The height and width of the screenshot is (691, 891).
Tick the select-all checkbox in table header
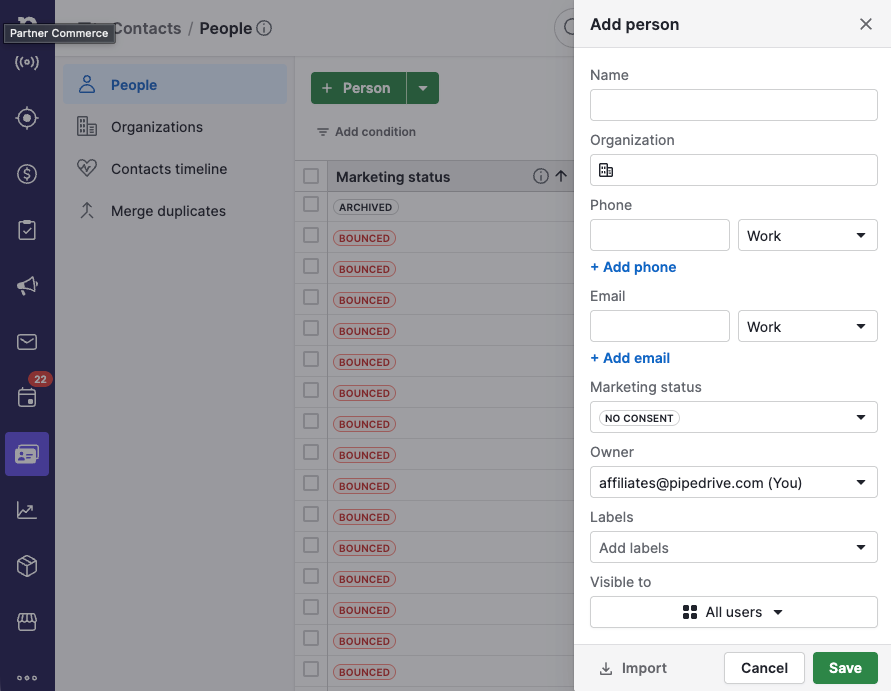[x=311, y=176]
